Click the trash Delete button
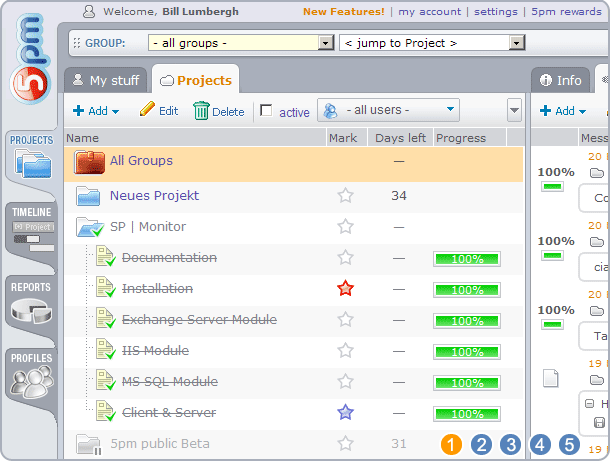The image size is (610, 461). coord(219,111)
